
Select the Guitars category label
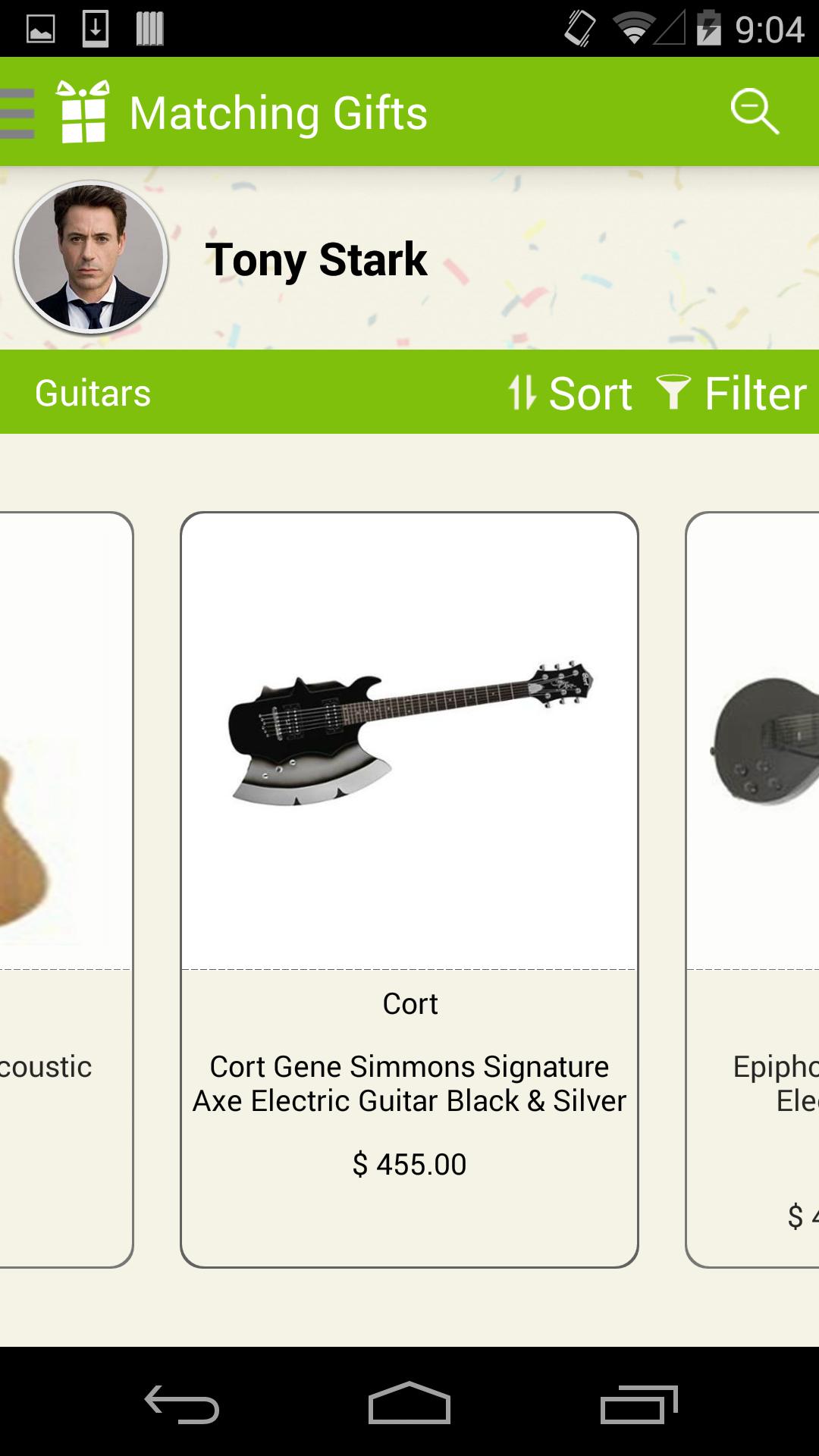coord(93,393)
